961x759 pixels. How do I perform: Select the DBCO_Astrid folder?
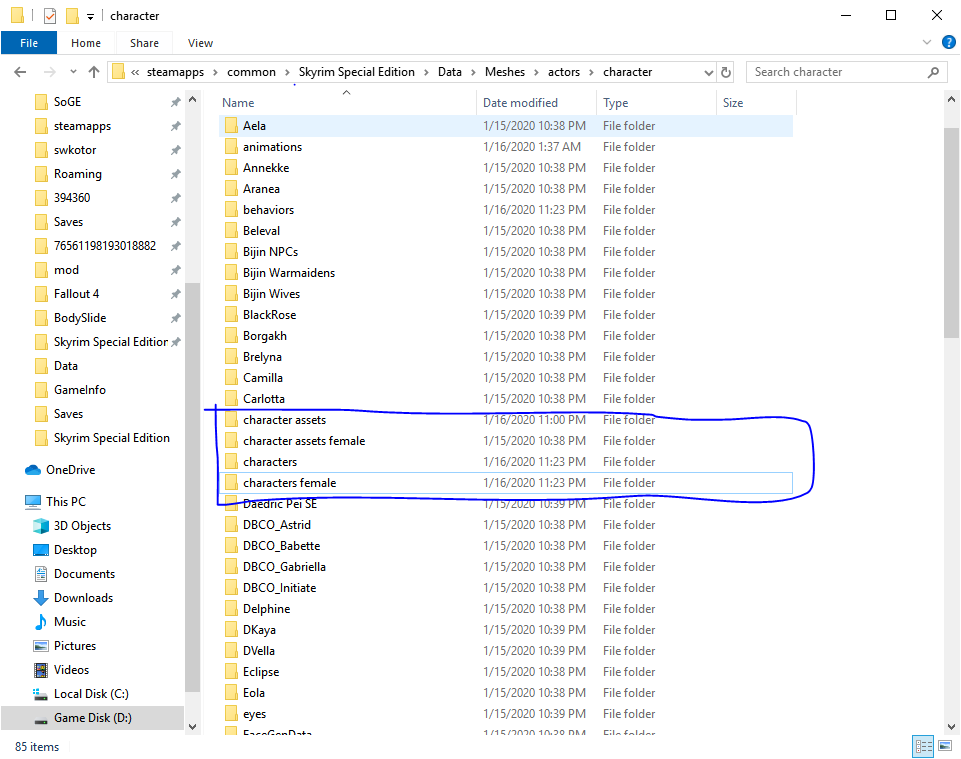[506, 525]
